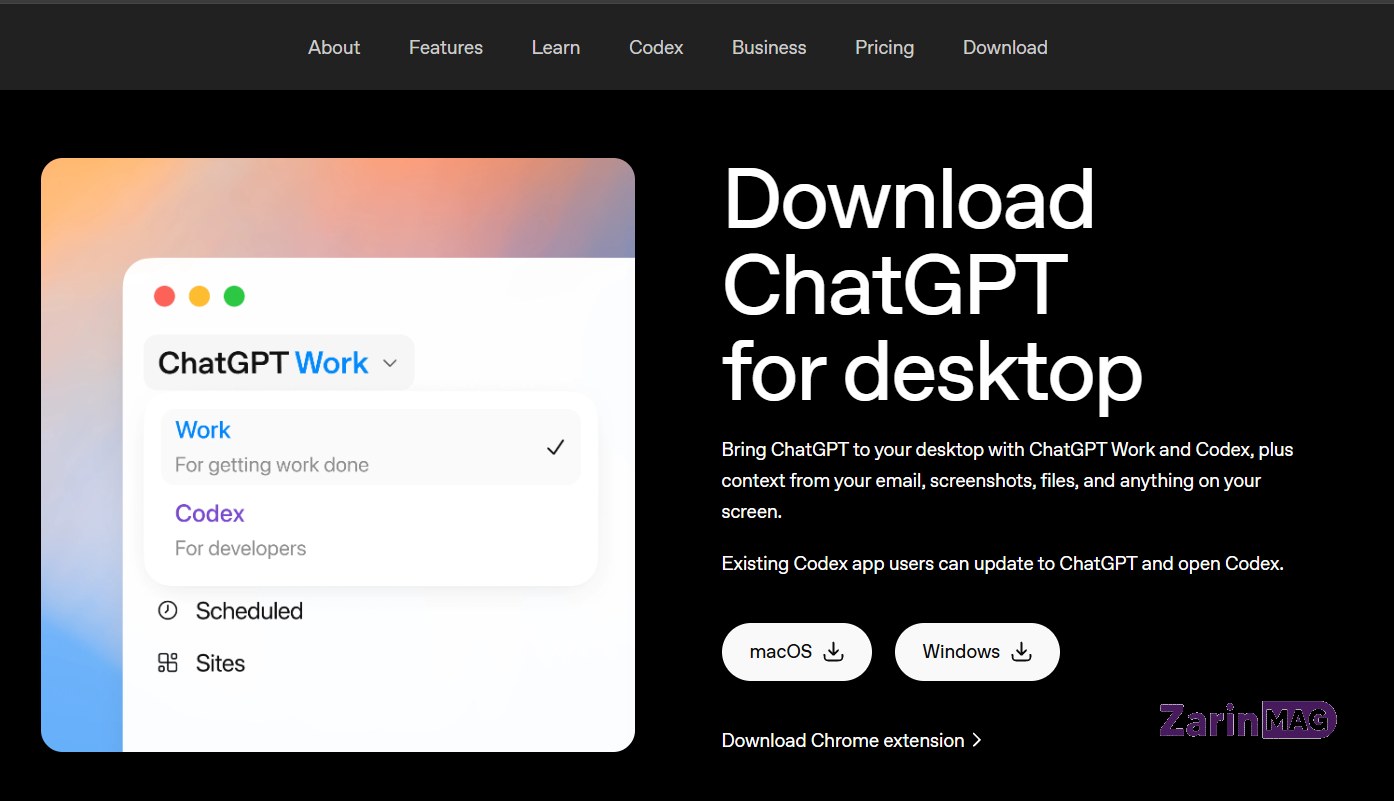Open Download in the top navigation
The height and width of the screenshot is (801, 1394).
1005,47
